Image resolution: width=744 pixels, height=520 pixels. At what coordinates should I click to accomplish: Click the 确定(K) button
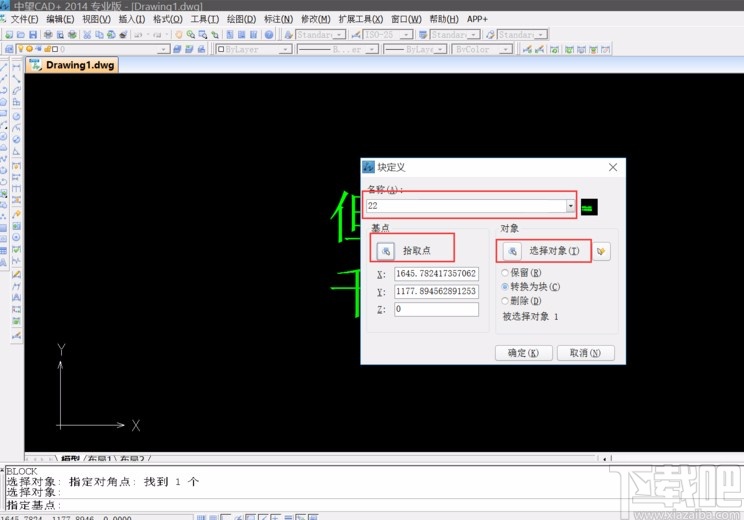(523, 353)
